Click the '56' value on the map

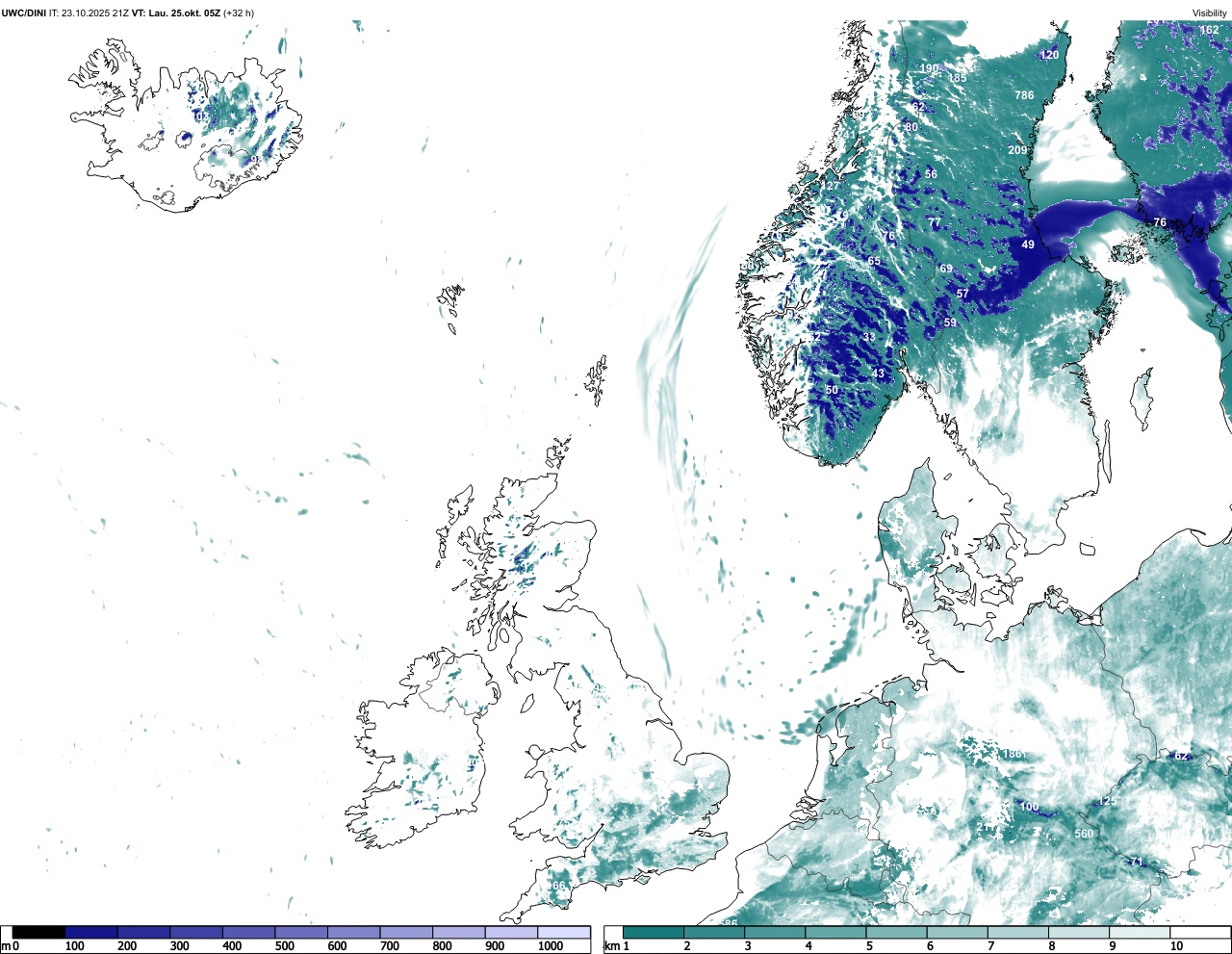[x=931, y=174]
